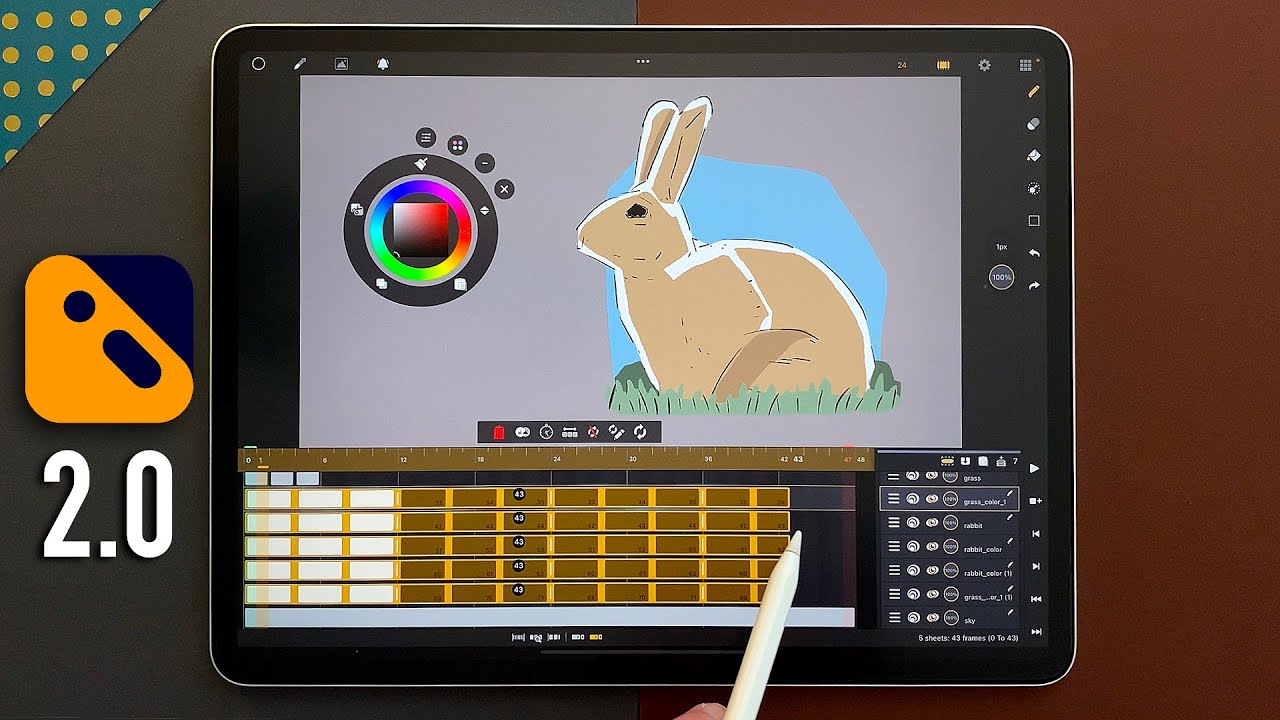Image resolution: width=1280 pixels, height=720 pixels.
Task: Minimize the color wheel with minus button
Action: (484, 162)
